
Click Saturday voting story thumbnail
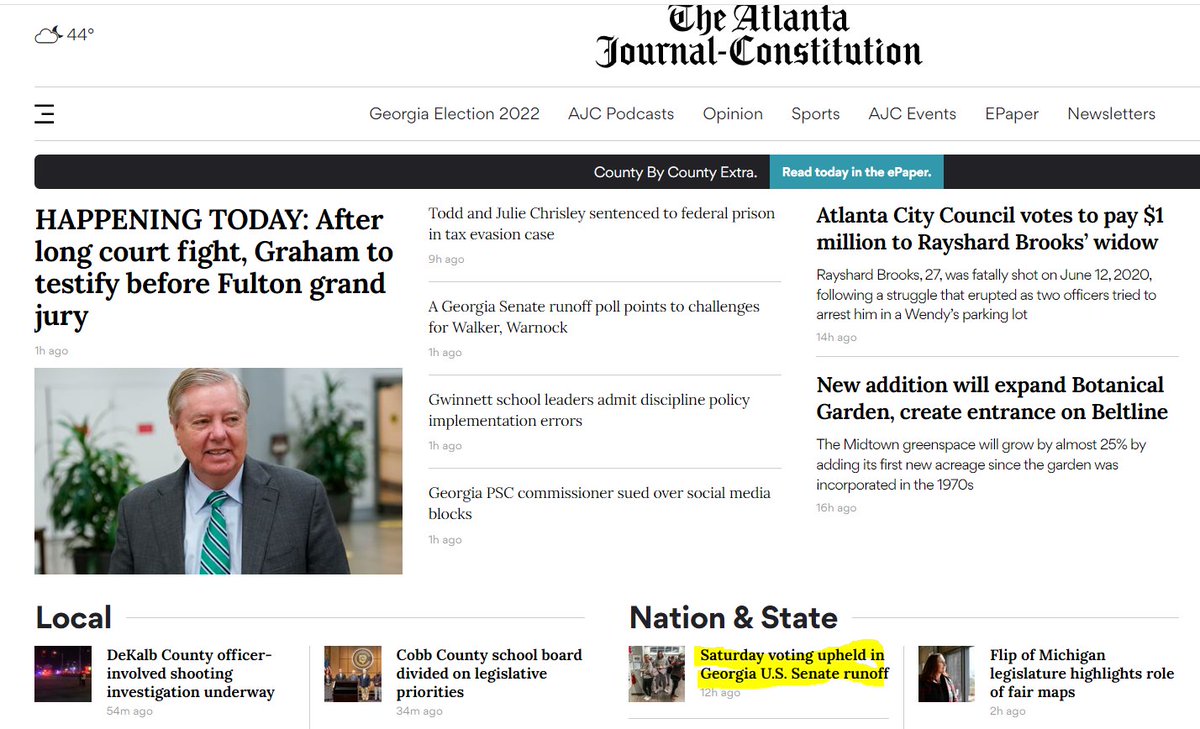coord(657,674)
